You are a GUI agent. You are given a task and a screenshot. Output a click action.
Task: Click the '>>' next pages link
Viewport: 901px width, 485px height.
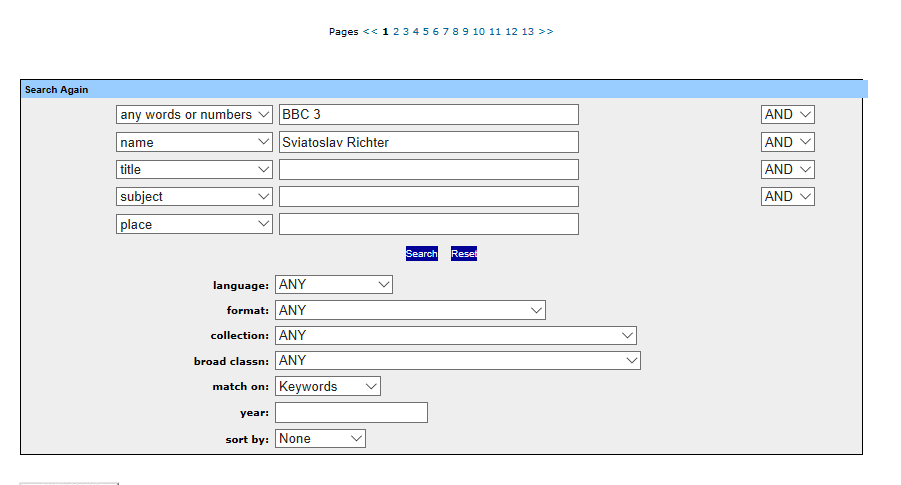tap(546, 32)
